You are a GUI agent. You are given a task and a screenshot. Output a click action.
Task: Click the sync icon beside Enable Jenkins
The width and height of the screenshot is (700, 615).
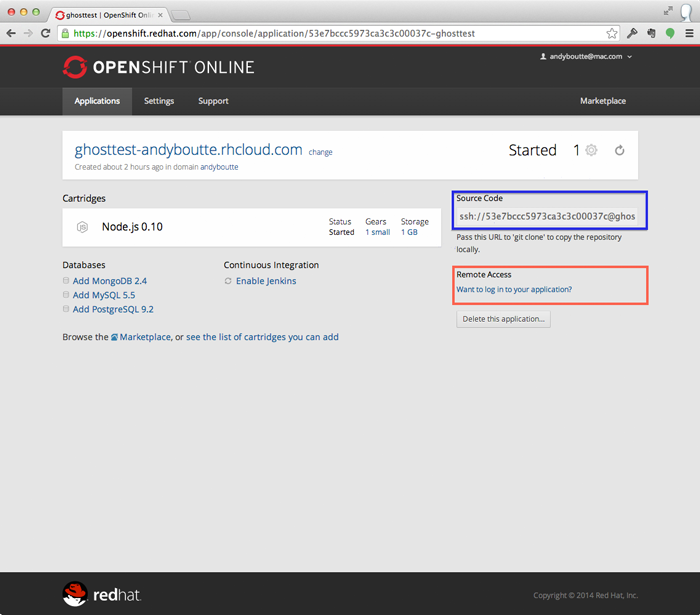click(228, 281)
